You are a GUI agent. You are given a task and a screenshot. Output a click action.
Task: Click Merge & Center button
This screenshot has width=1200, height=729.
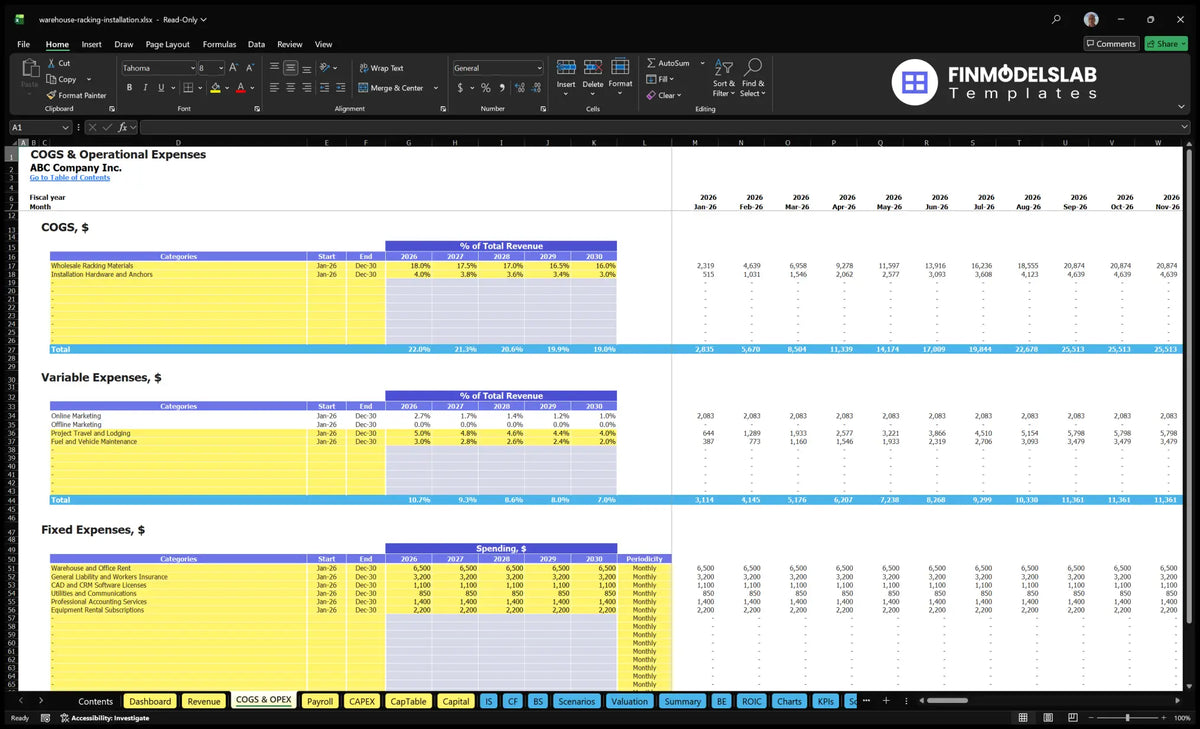tap(390, 88)
